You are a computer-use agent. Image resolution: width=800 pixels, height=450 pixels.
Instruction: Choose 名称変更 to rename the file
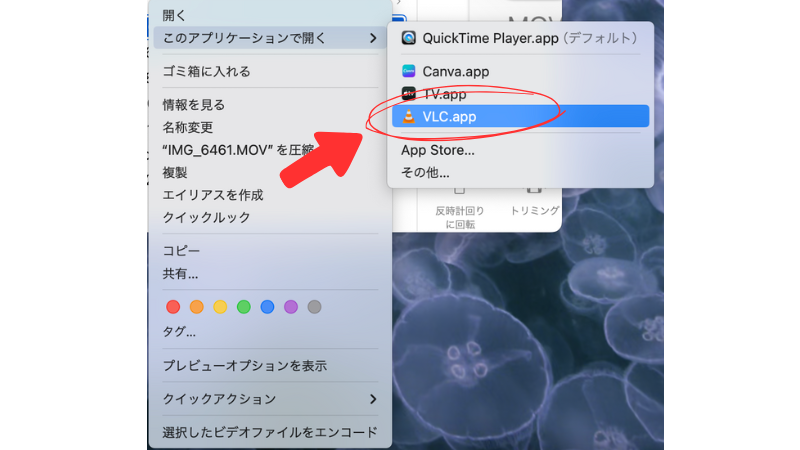click(x=270, y=127)
